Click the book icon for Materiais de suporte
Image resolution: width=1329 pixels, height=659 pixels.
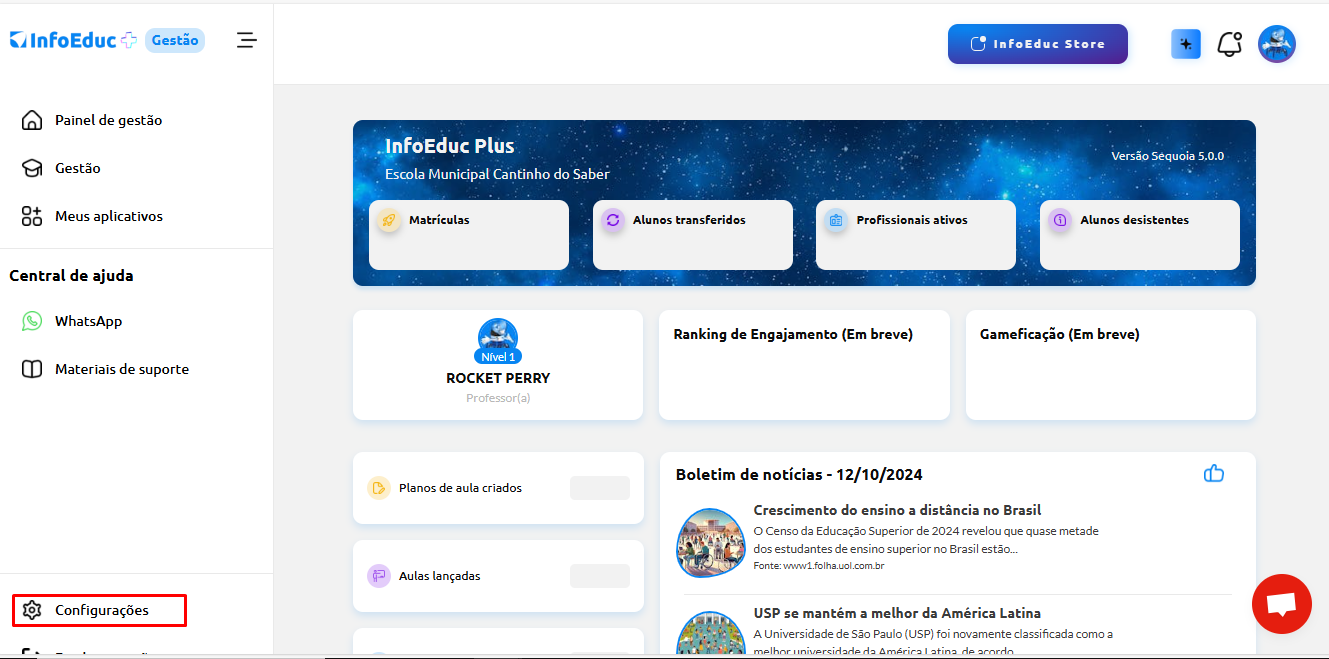32,369
